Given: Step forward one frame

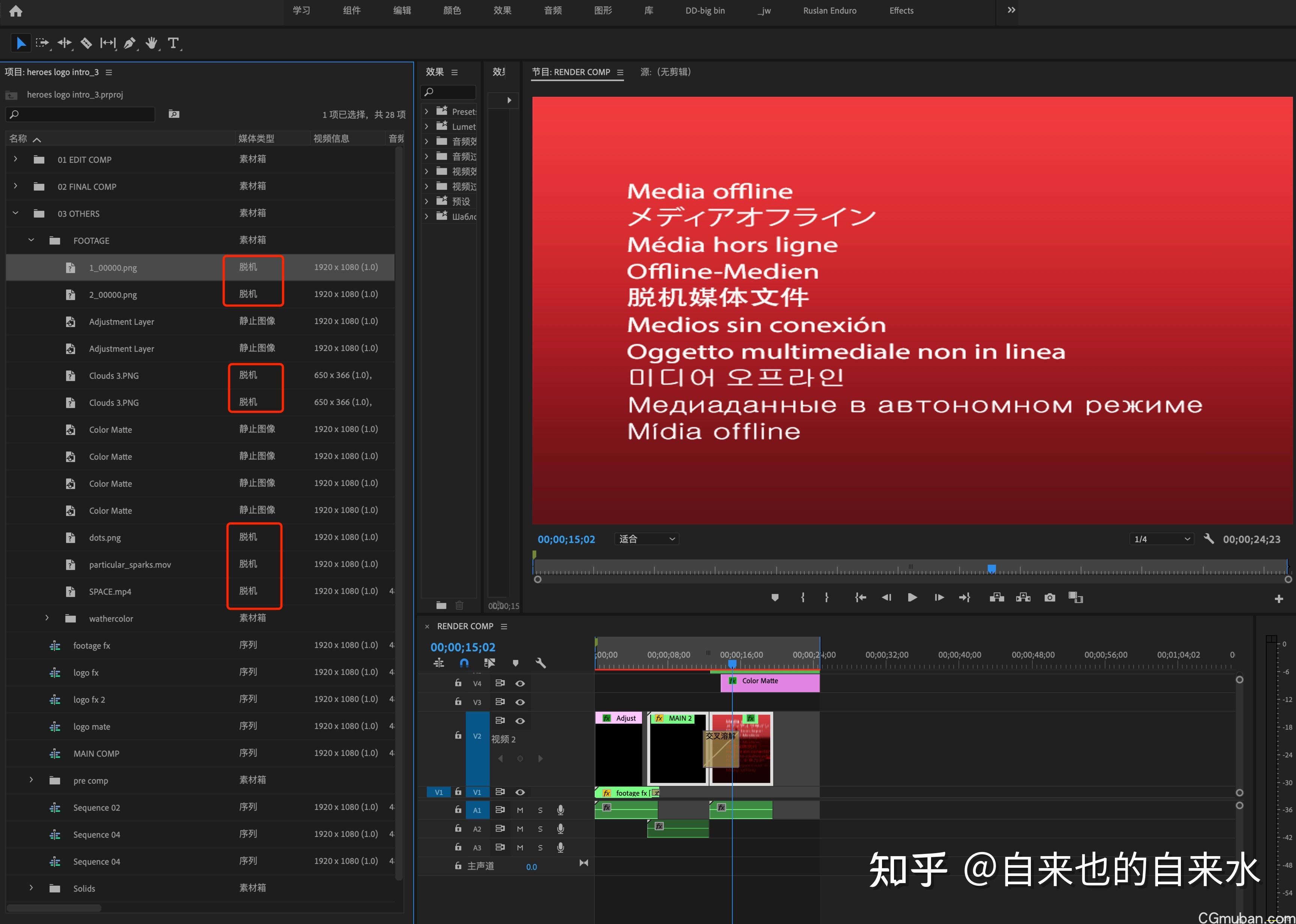Looking at the screenshot, I should tap(939, 597).
